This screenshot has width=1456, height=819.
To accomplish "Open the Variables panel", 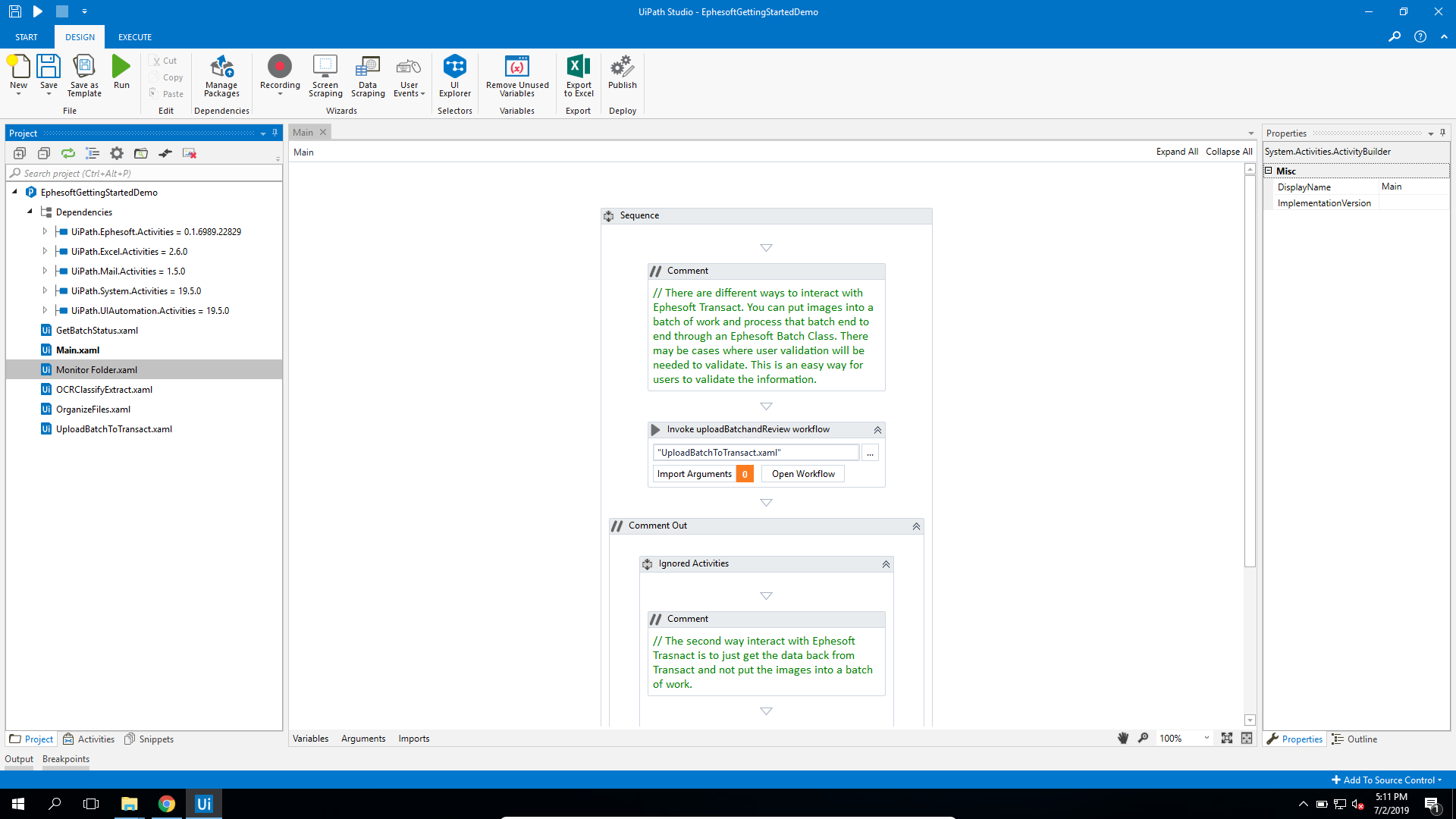I will click(x=311, y=739).
